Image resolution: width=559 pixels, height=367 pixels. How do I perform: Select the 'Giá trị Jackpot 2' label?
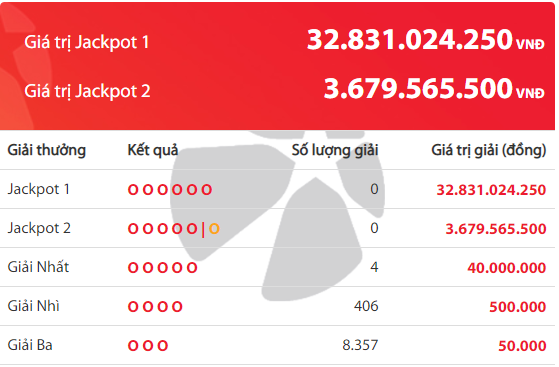[87, 91]
